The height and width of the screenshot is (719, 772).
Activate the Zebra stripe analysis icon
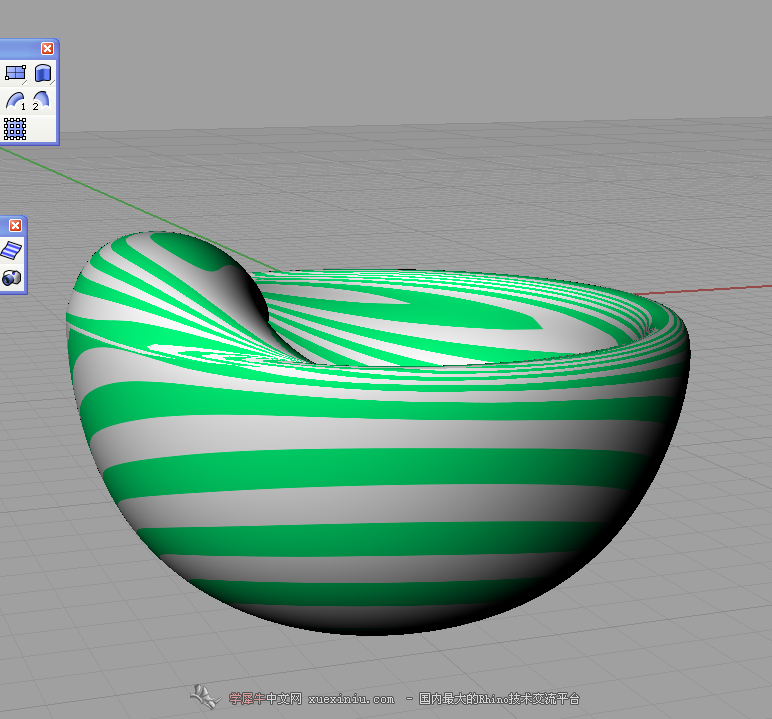[12, 250]
